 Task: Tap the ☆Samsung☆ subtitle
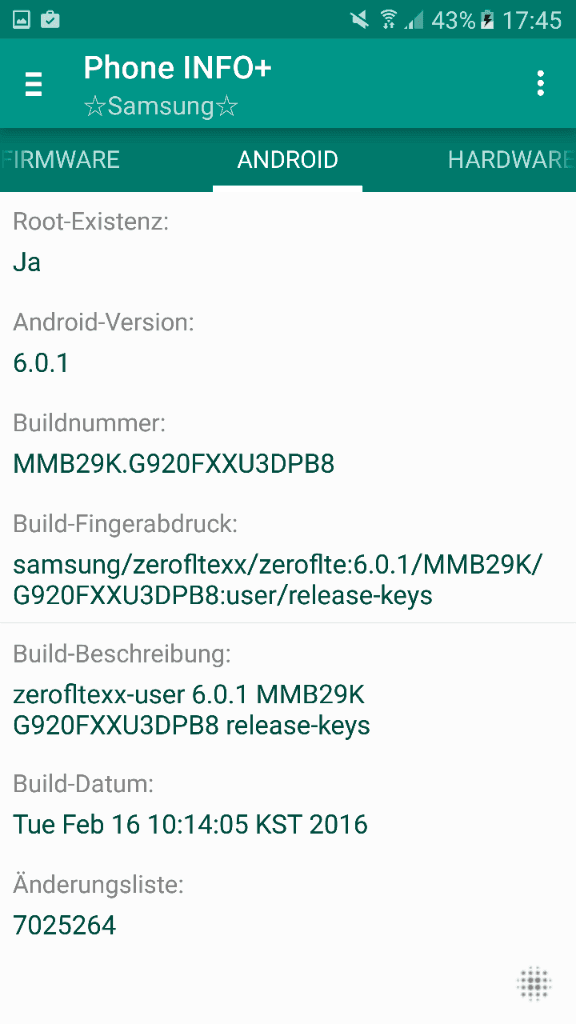[x=161, y=106]
